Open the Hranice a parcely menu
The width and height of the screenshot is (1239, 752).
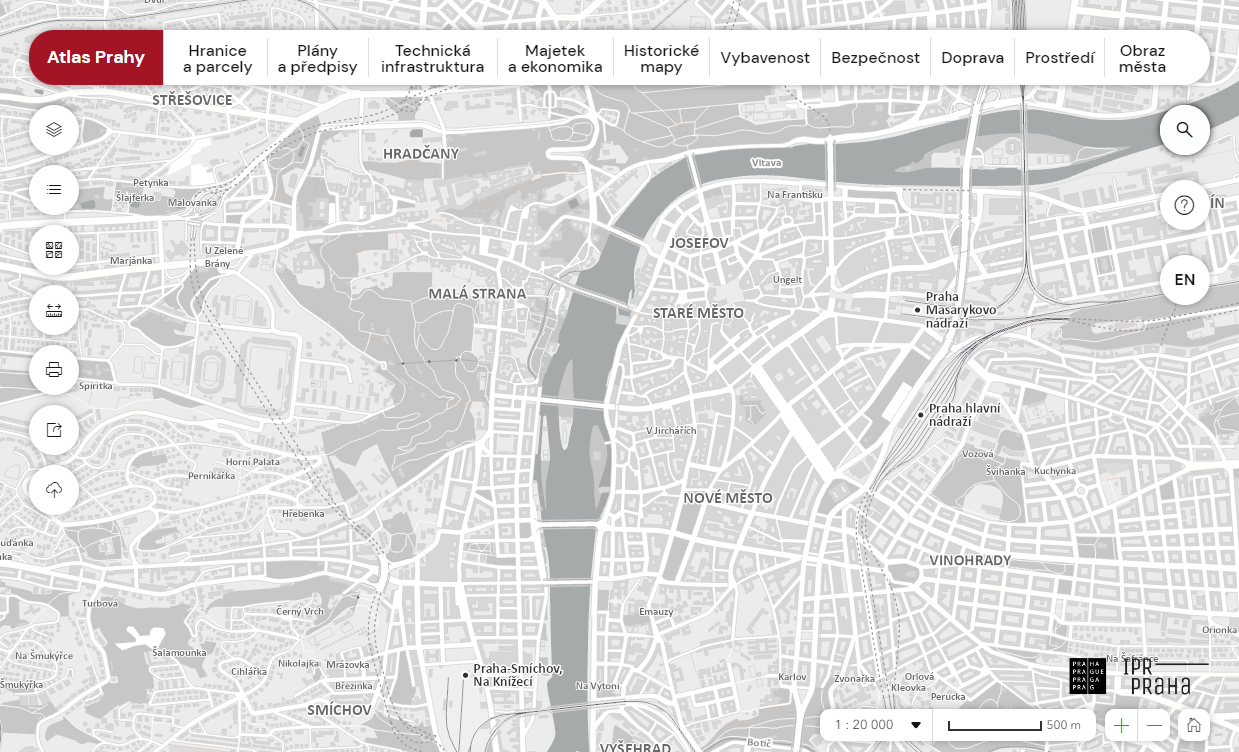click(217, 58)
